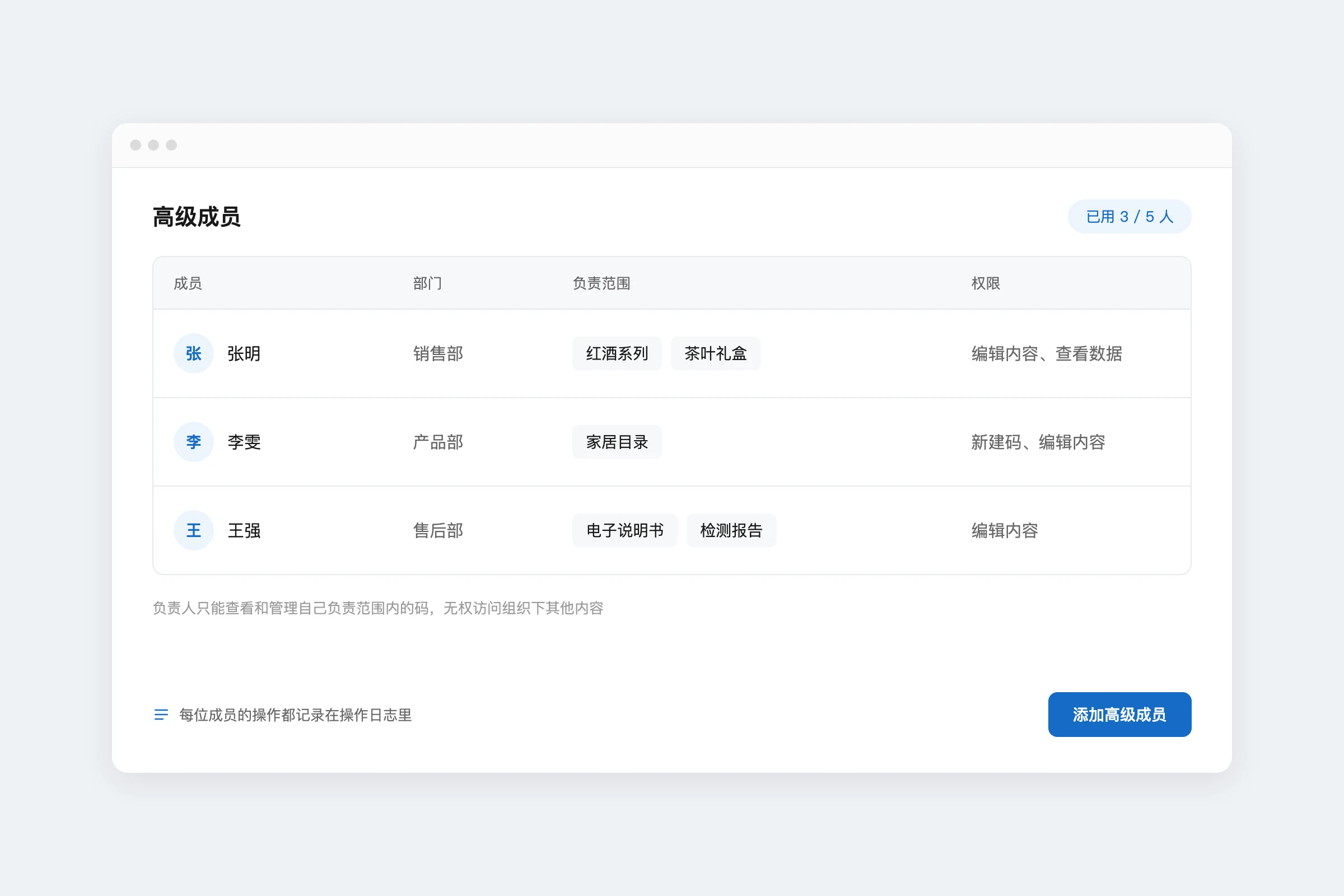
Task: Select the 李 avatar icon
Action: [194, 442]
